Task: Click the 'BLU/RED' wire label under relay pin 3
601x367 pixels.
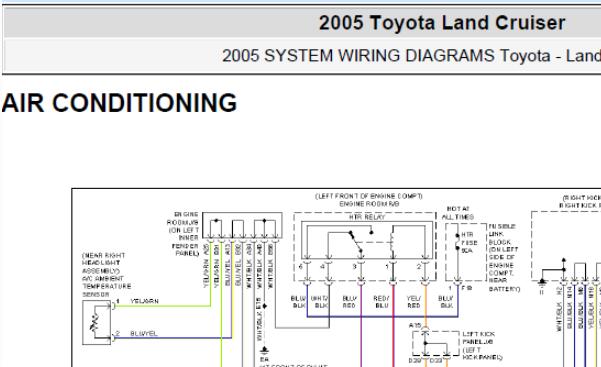Action: pos(349,302)
